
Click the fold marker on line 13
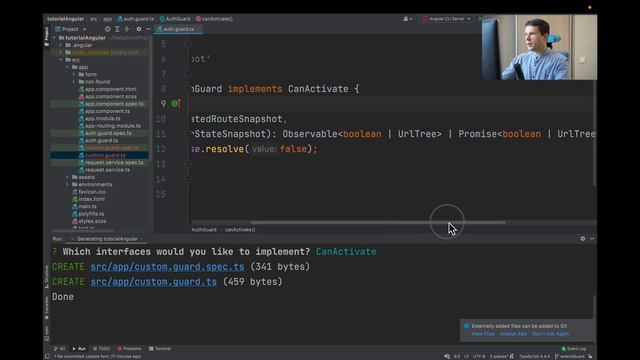point(188,164)
